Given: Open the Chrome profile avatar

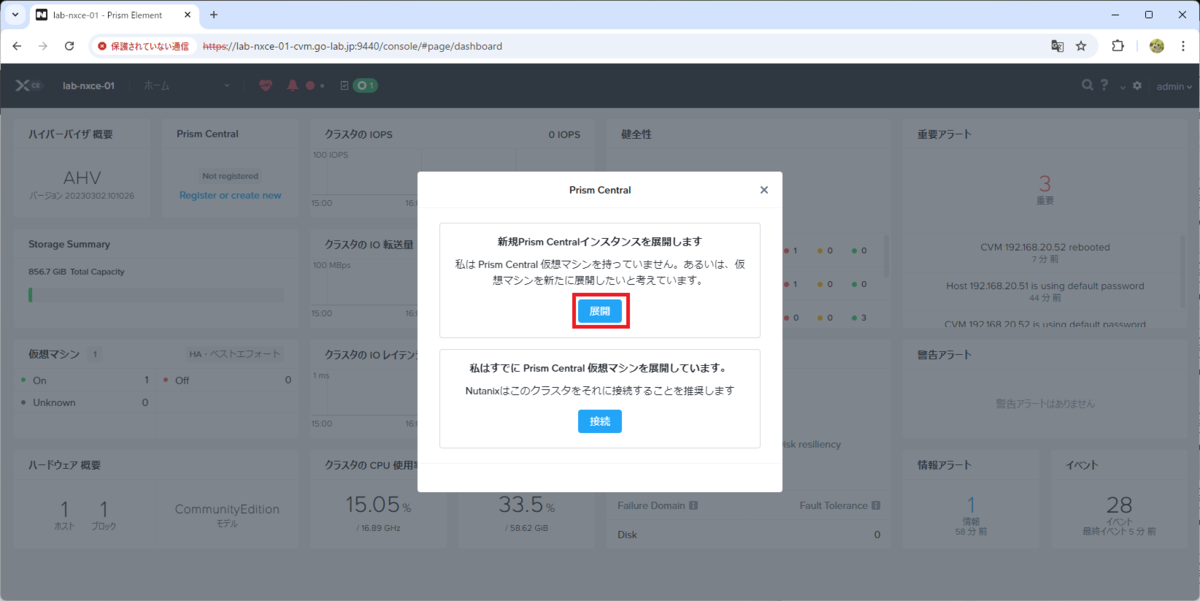Looking at the screenshot, I should coord(1157,46).
